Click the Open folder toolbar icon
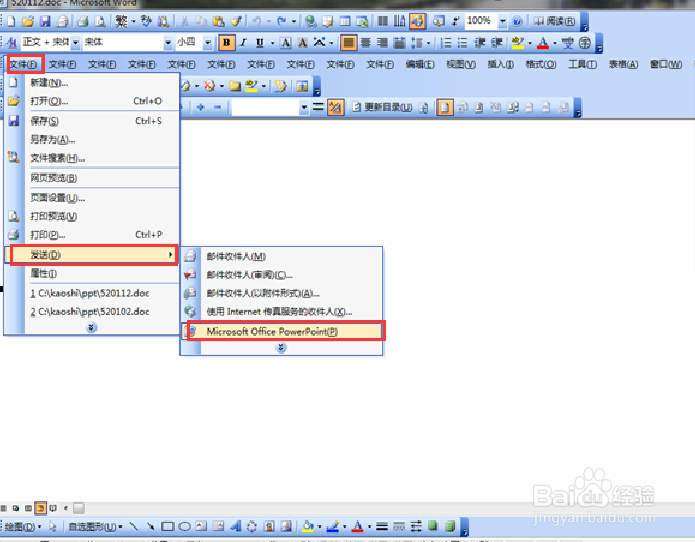695x542 pixels. tap(28, 21)
